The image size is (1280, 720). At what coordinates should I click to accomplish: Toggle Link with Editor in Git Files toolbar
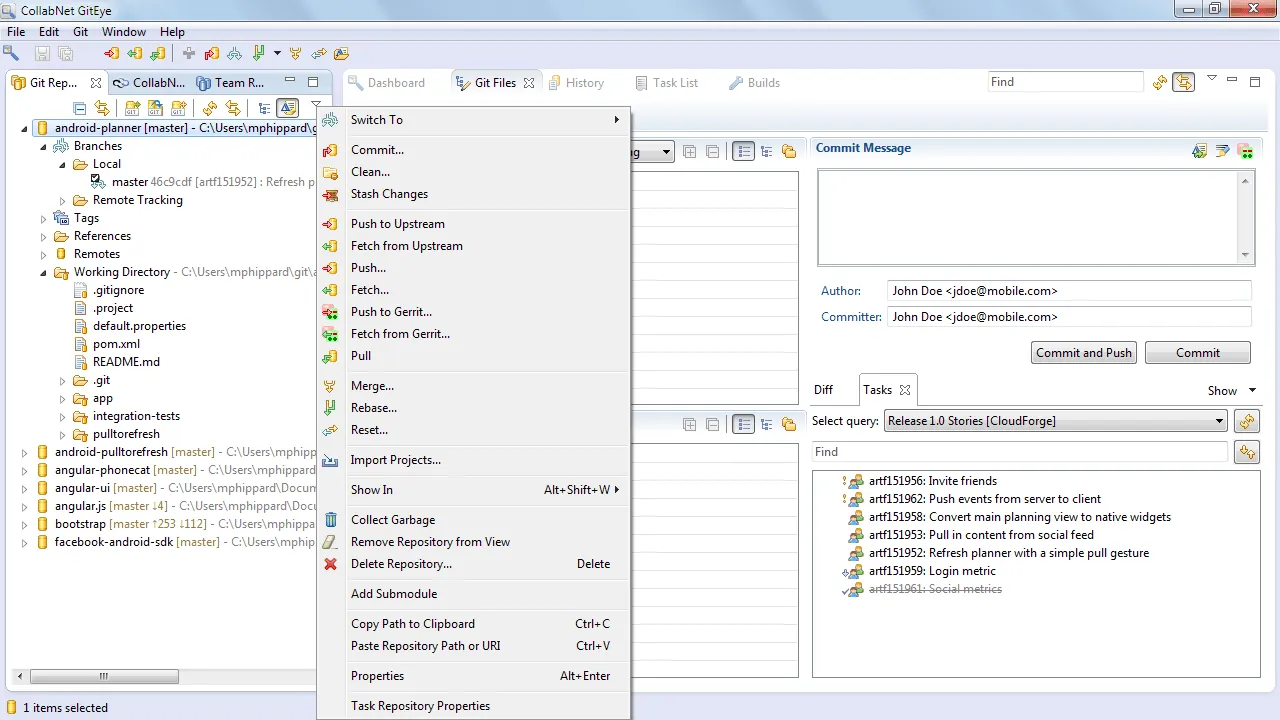pyautogui.click(x=1184, y=82)
